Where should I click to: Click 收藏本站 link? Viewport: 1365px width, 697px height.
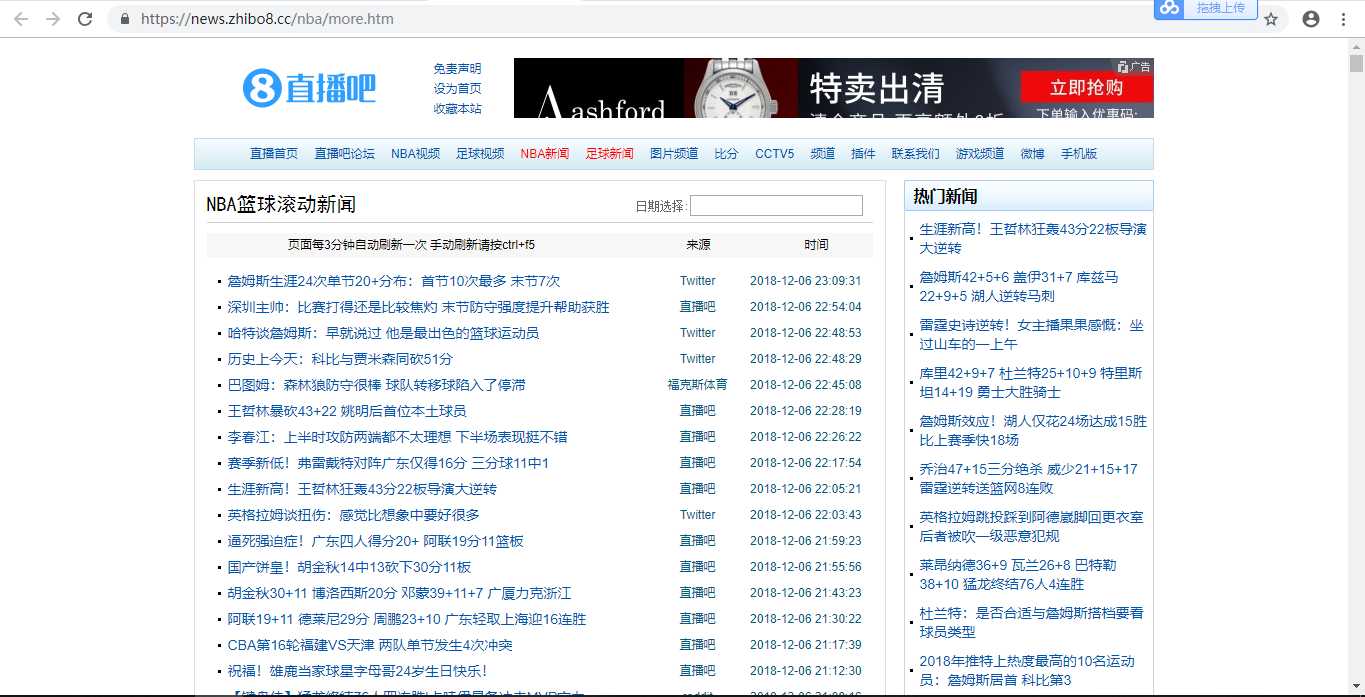click(x=457, y=109)
